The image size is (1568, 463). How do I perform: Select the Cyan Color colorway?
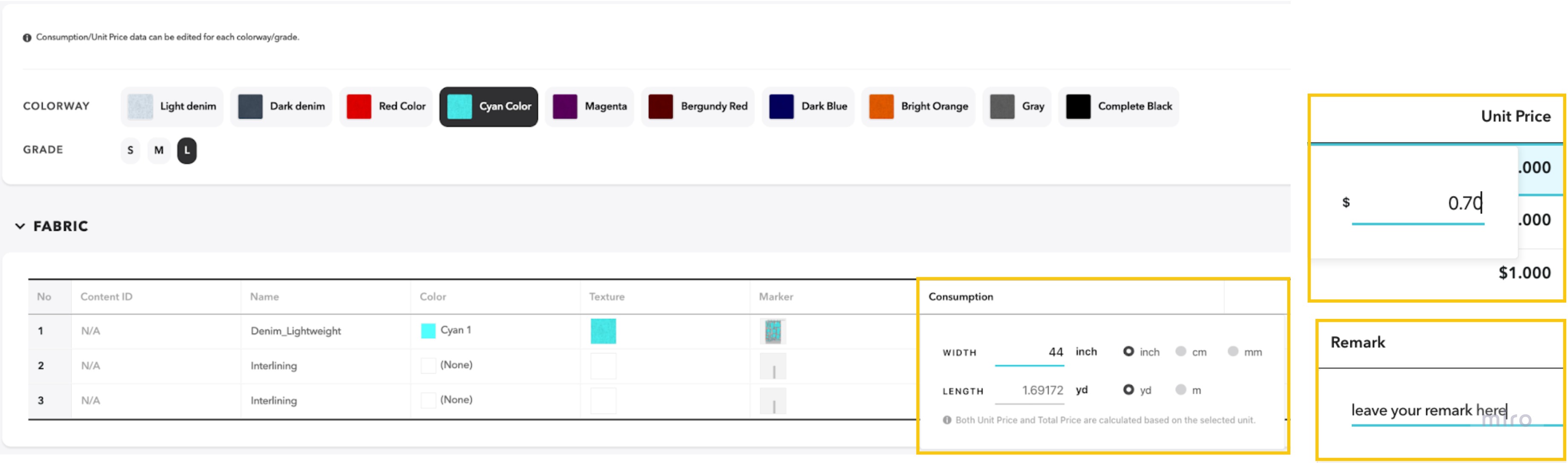point(489,107)
